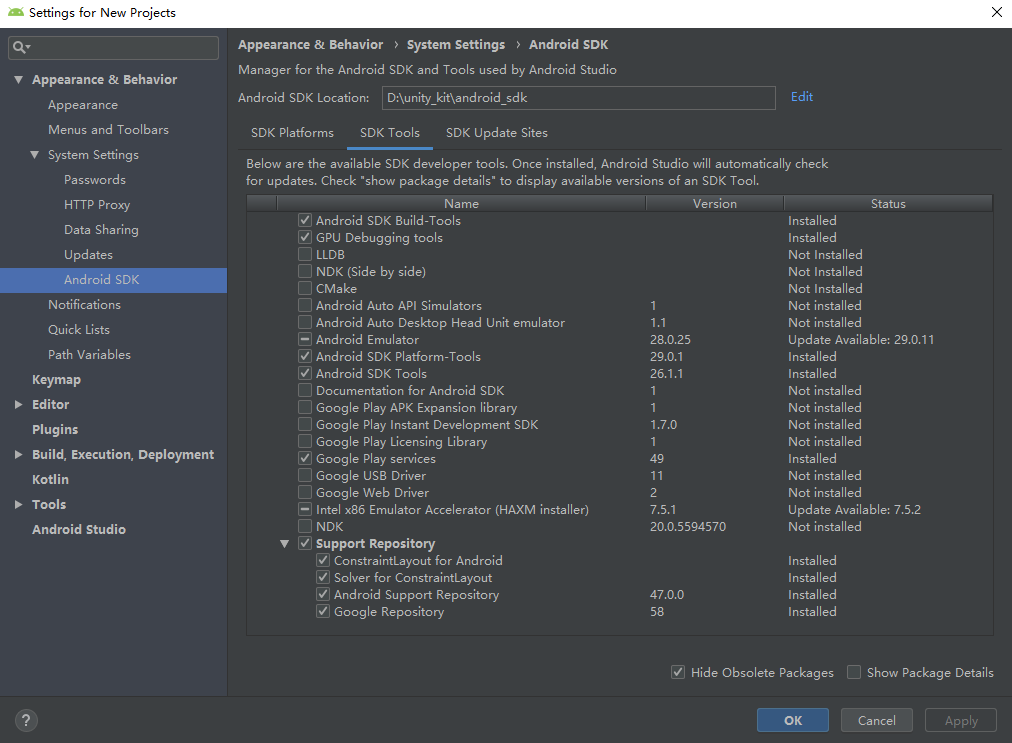Collapse System Settings tree node
1012x743 pixels.
[35, 155]
